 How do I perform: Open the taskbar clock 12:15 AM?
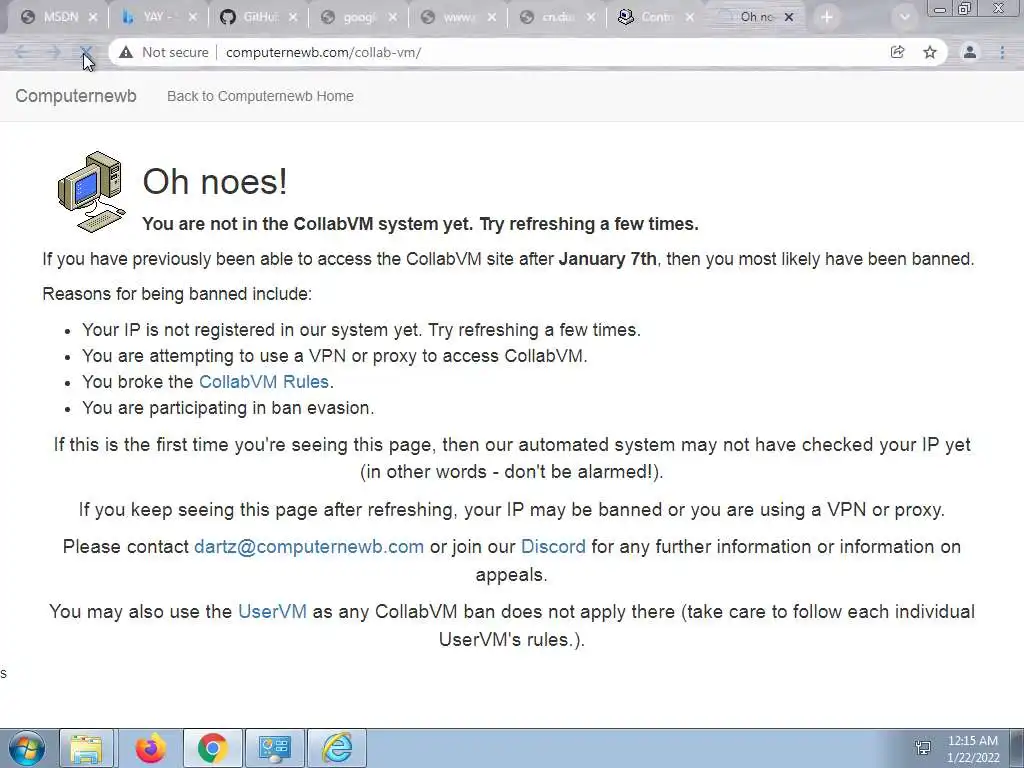(973, 749)
